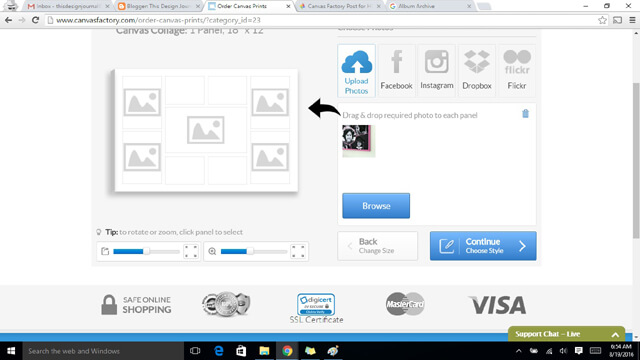Switch to the Album Archive tab
This screenshot has height=360, width=640.
[429, 6]
